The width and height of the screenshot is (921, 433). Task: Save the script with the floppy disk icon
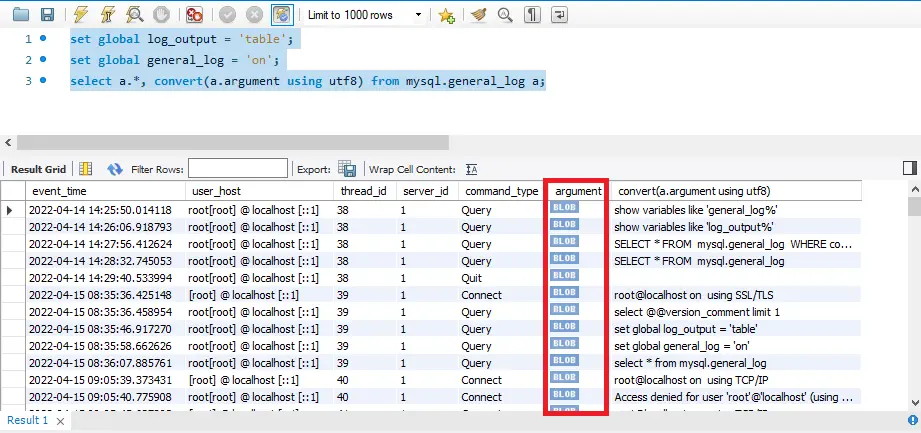pos(48,15)
